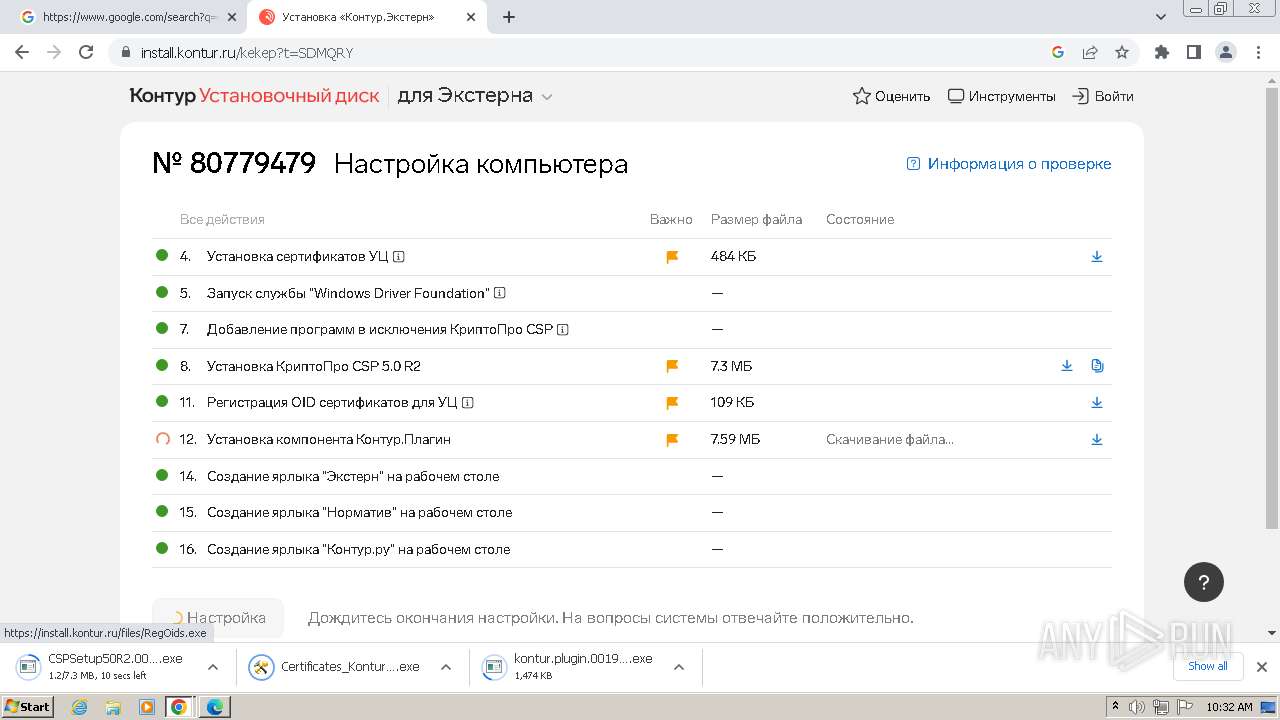This screenshot has width=1280, height=720.
Task: Download the row 4 certificates file
Action: pyautogui.click(x=1097, y=257)
